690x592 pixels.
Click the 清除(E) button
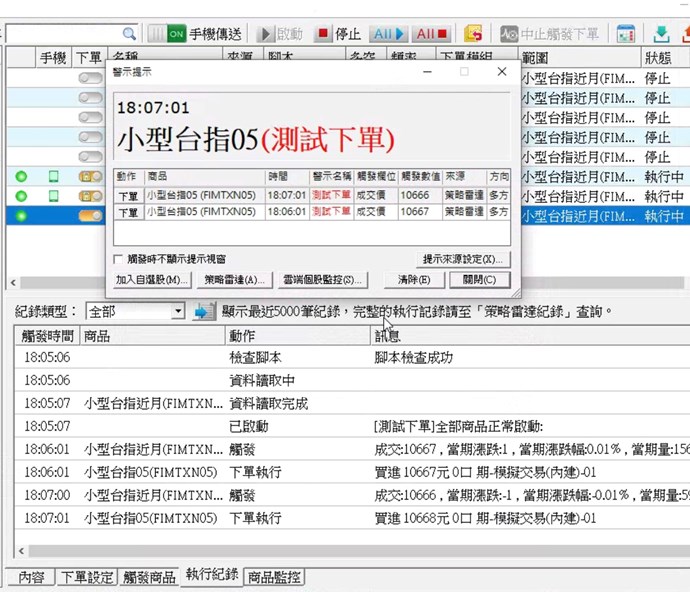pos(414,280)
